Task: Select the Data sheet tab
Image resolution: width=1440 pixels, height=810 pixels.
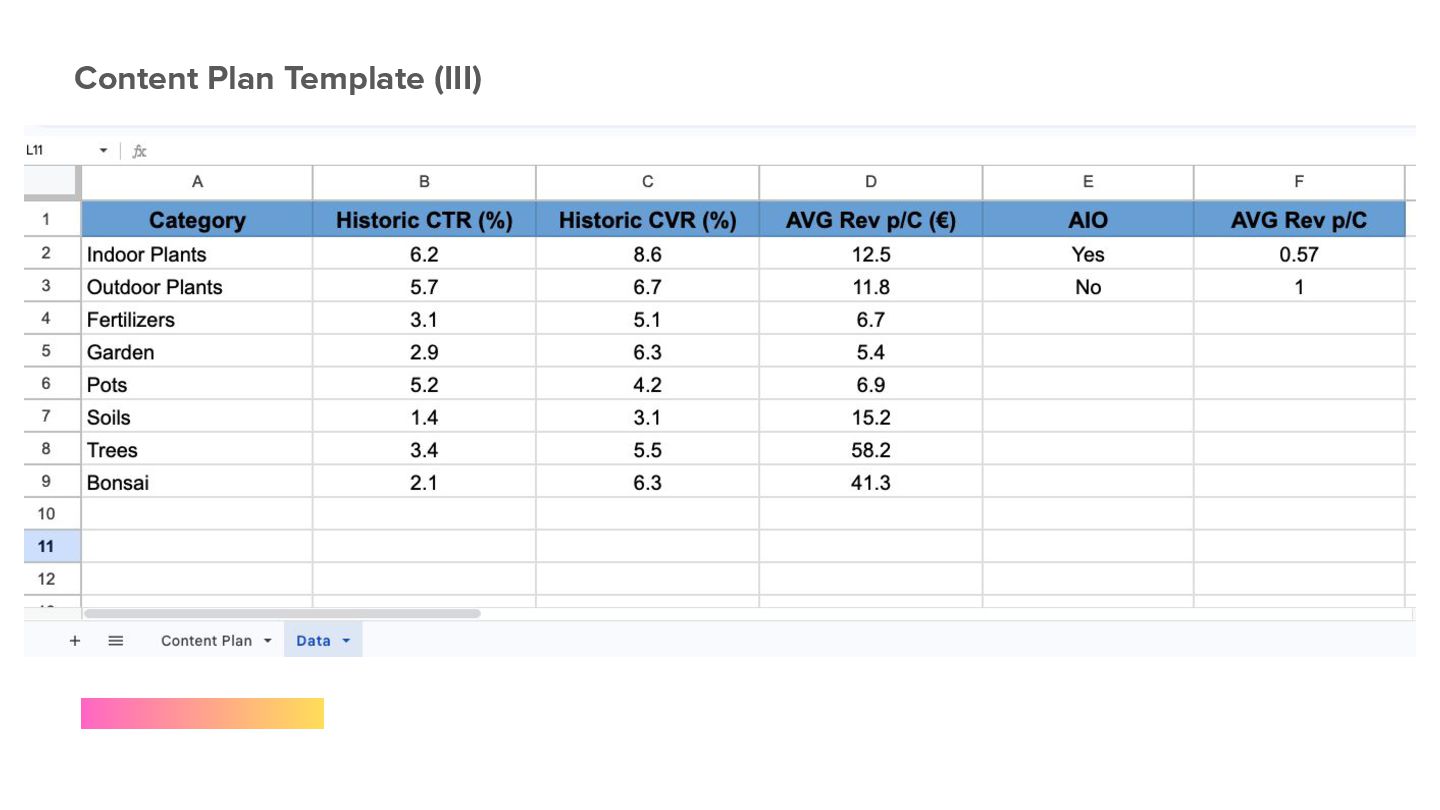Action: point(313,641)
